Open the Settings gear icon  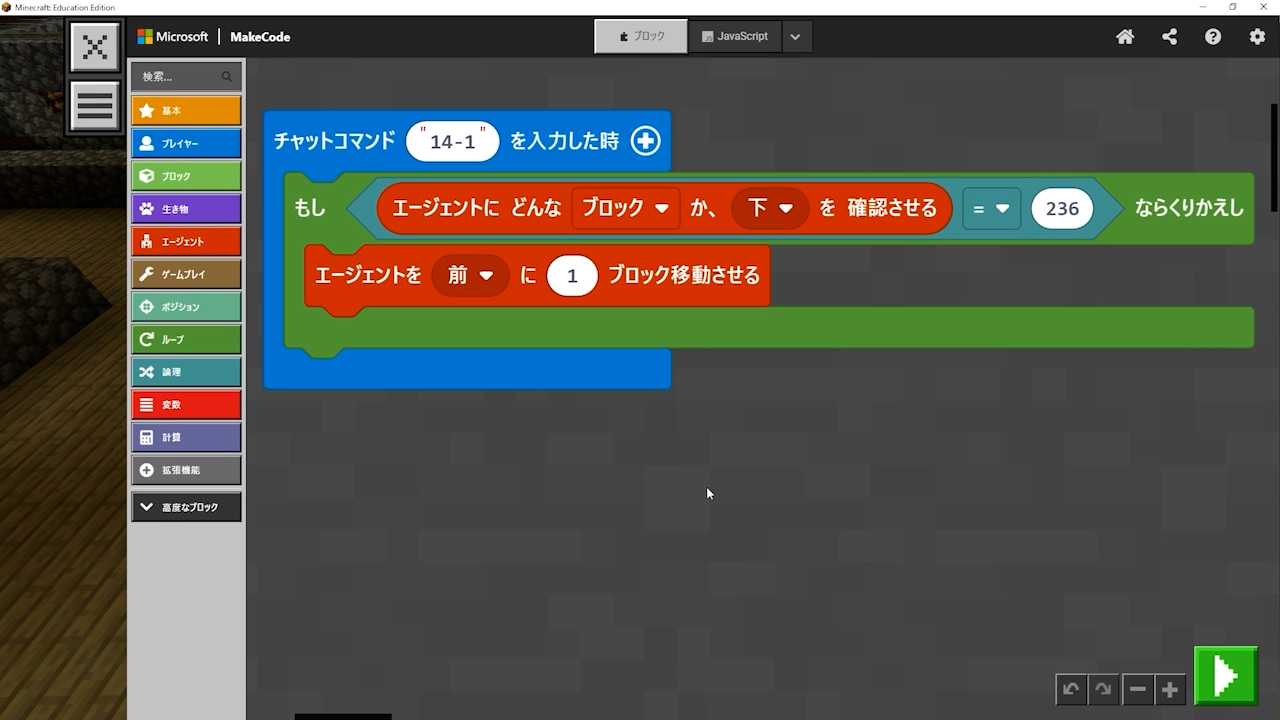pos(1257,37)
